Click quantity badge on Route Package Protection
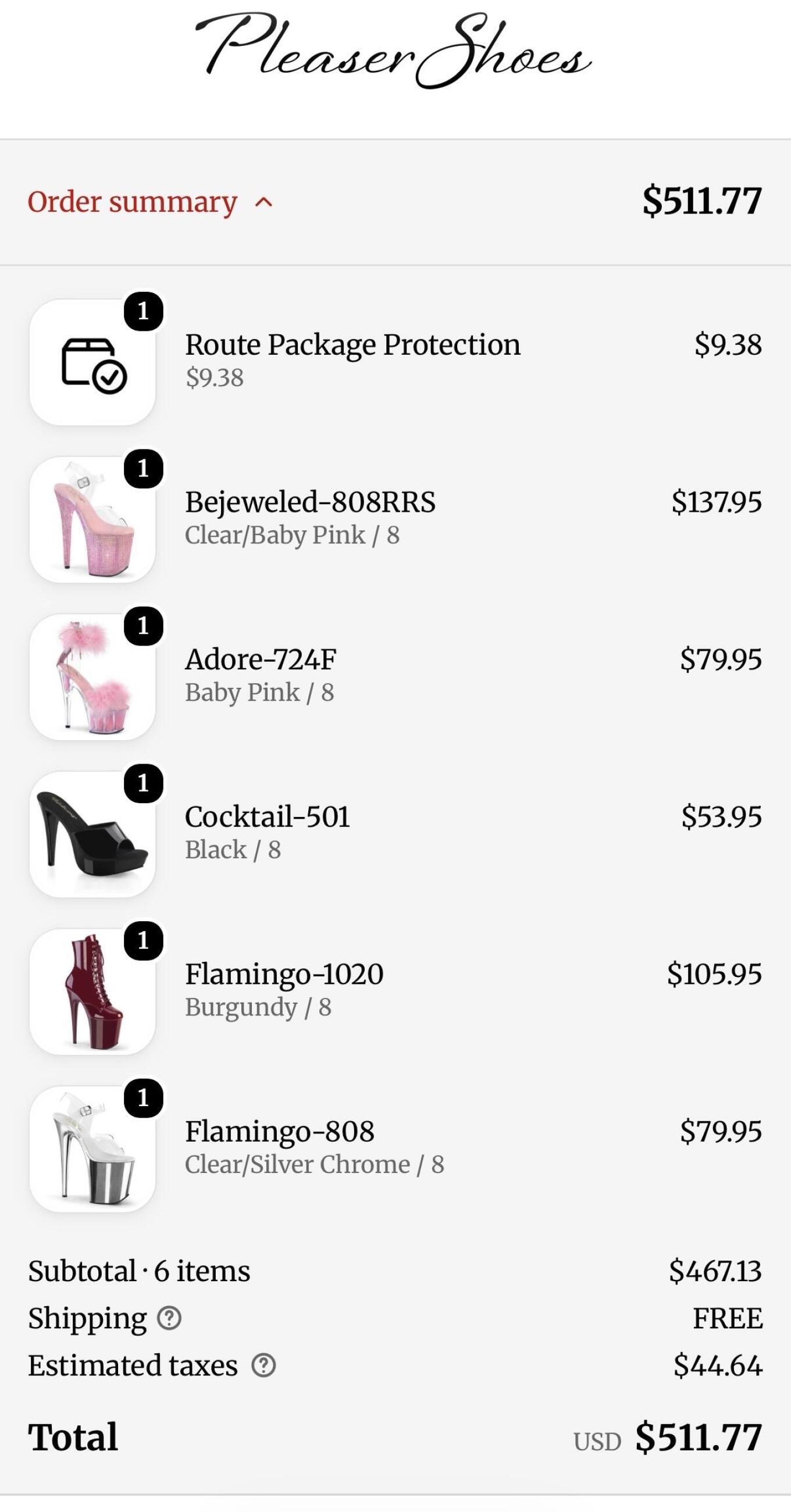 (143, 311)
